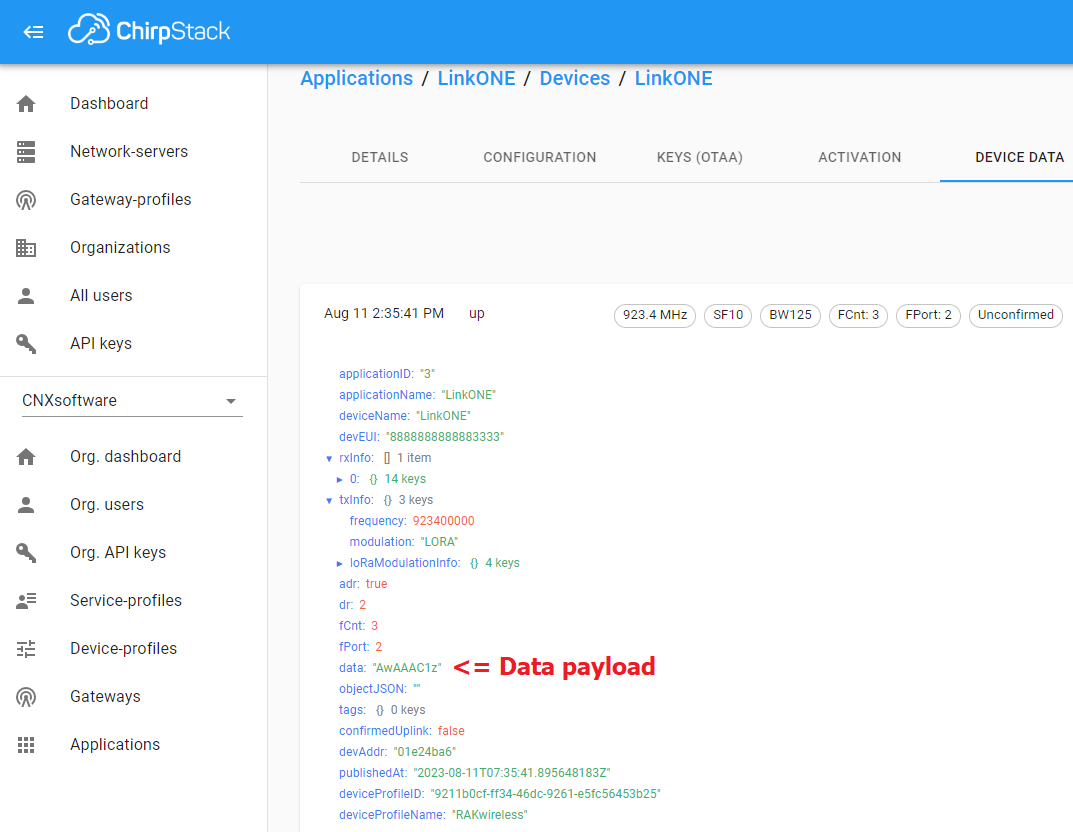The width and height of the screenshot is (1073, 832).
Task: Click the BW125 chip
Action: pos(790,315)
